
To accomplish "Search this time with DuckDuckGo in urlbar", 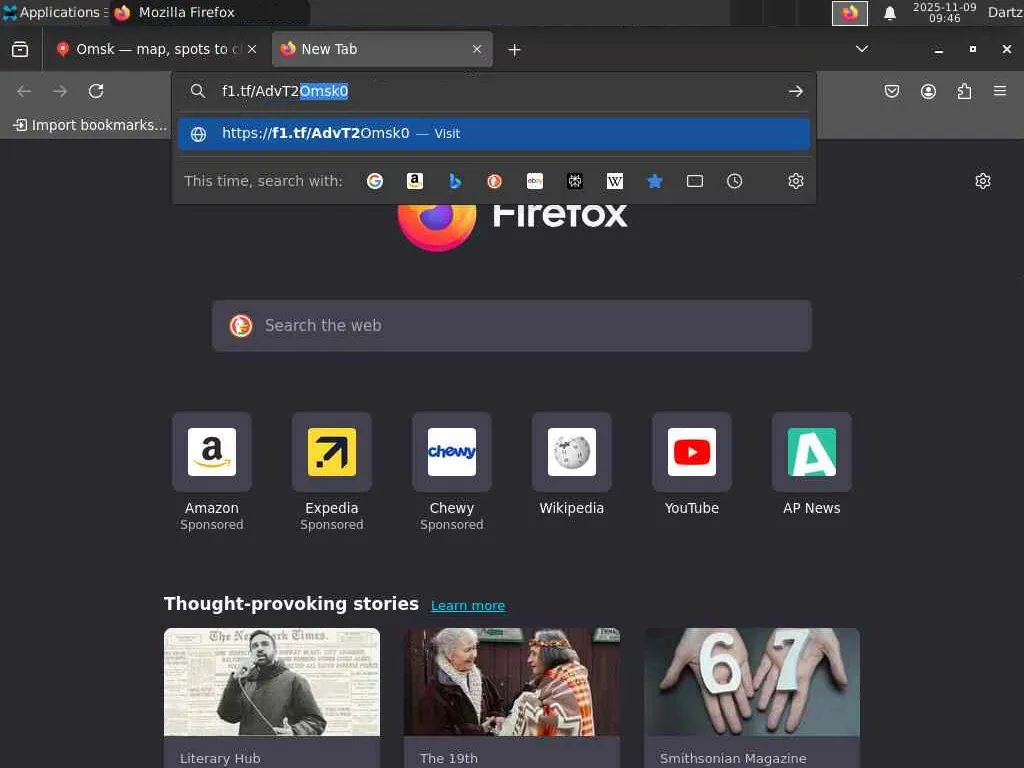I will [494, 181].
